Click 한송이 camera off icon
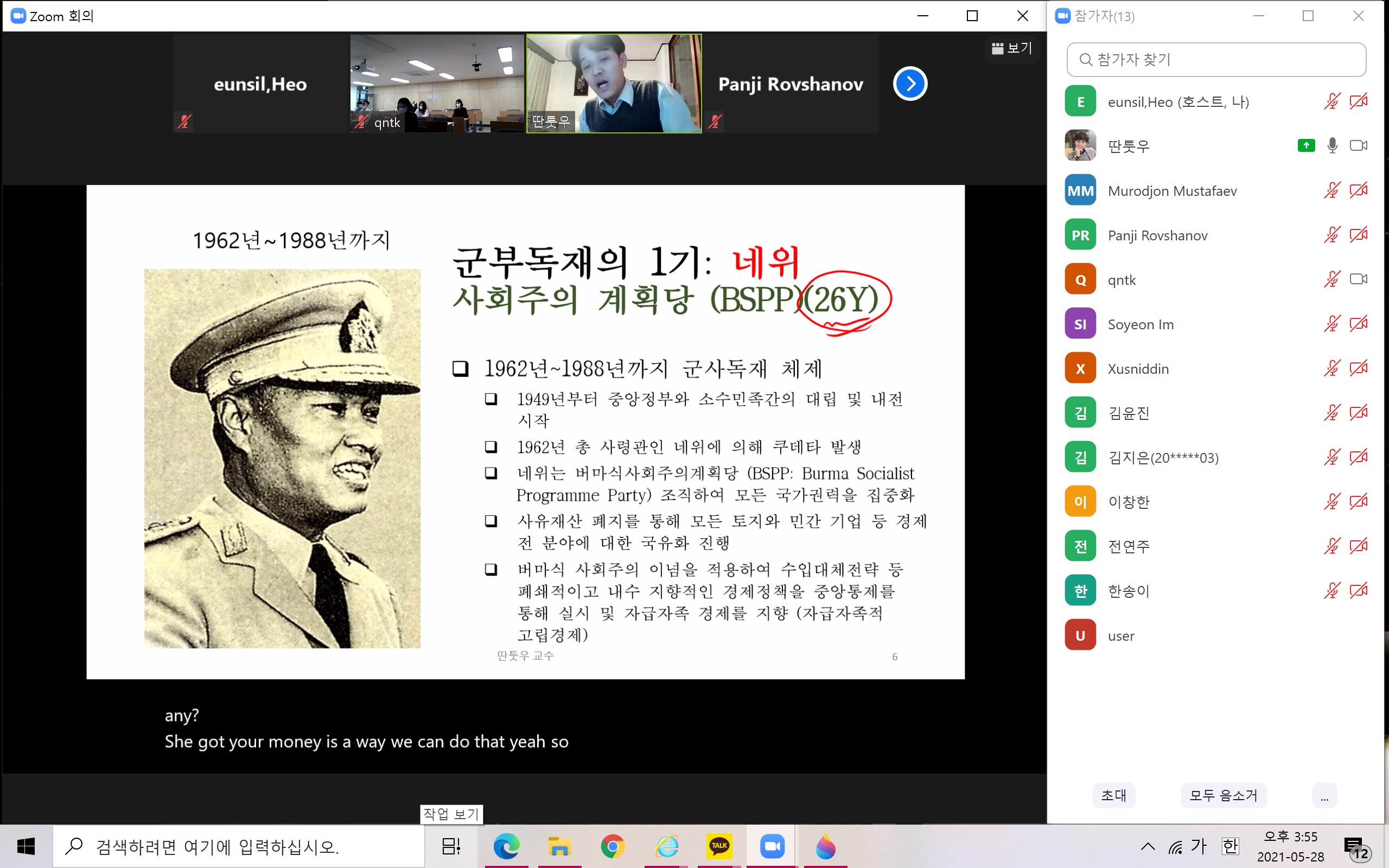1389x868 pixels. pos(1358,591)
